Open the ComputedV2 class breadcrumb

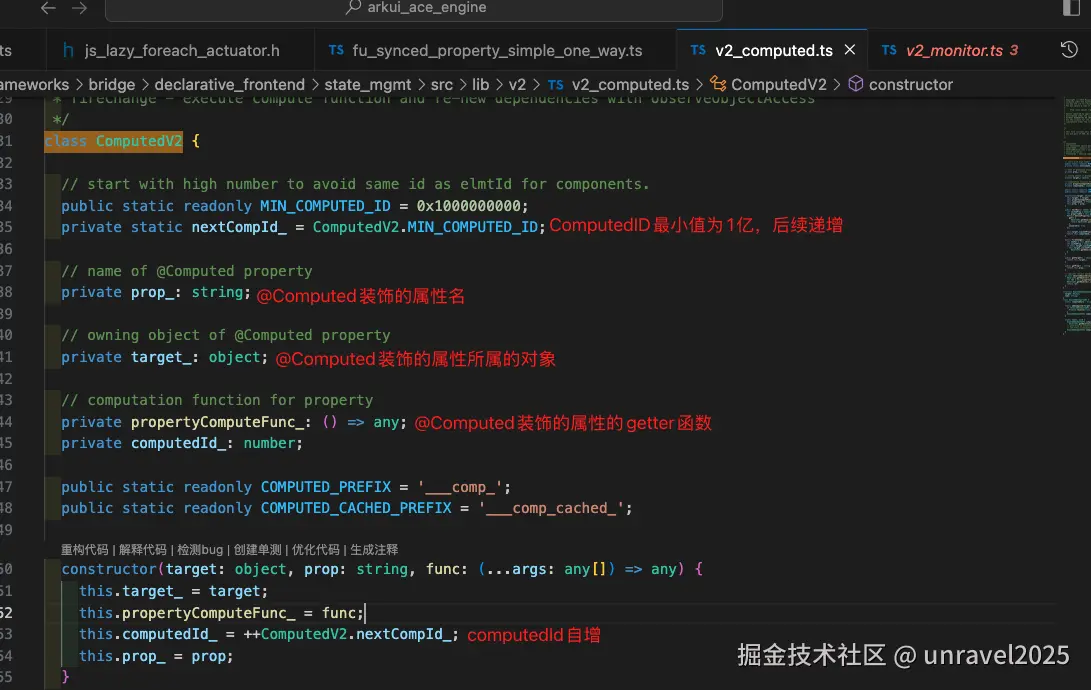(x=779, y=85)
